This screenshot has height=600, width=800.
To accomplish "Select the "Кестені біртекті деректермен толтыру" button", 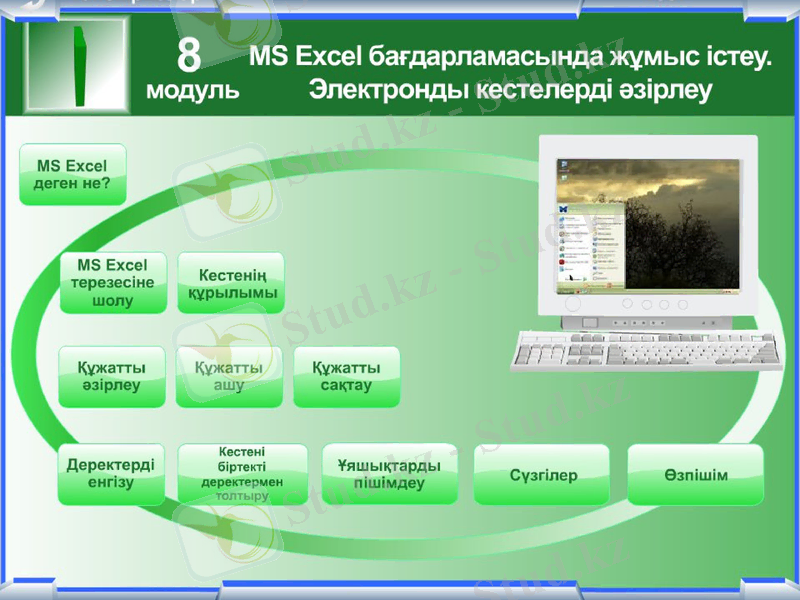I will pos(243,473).
